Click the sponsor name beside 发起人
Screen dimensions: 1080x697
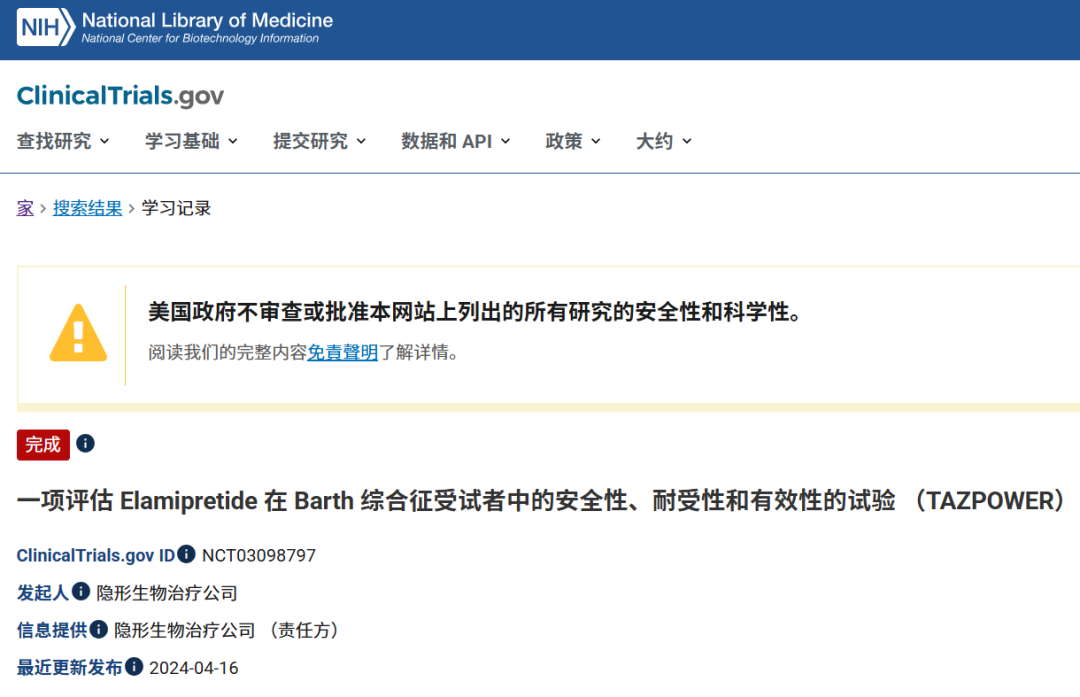coord(167,593)
